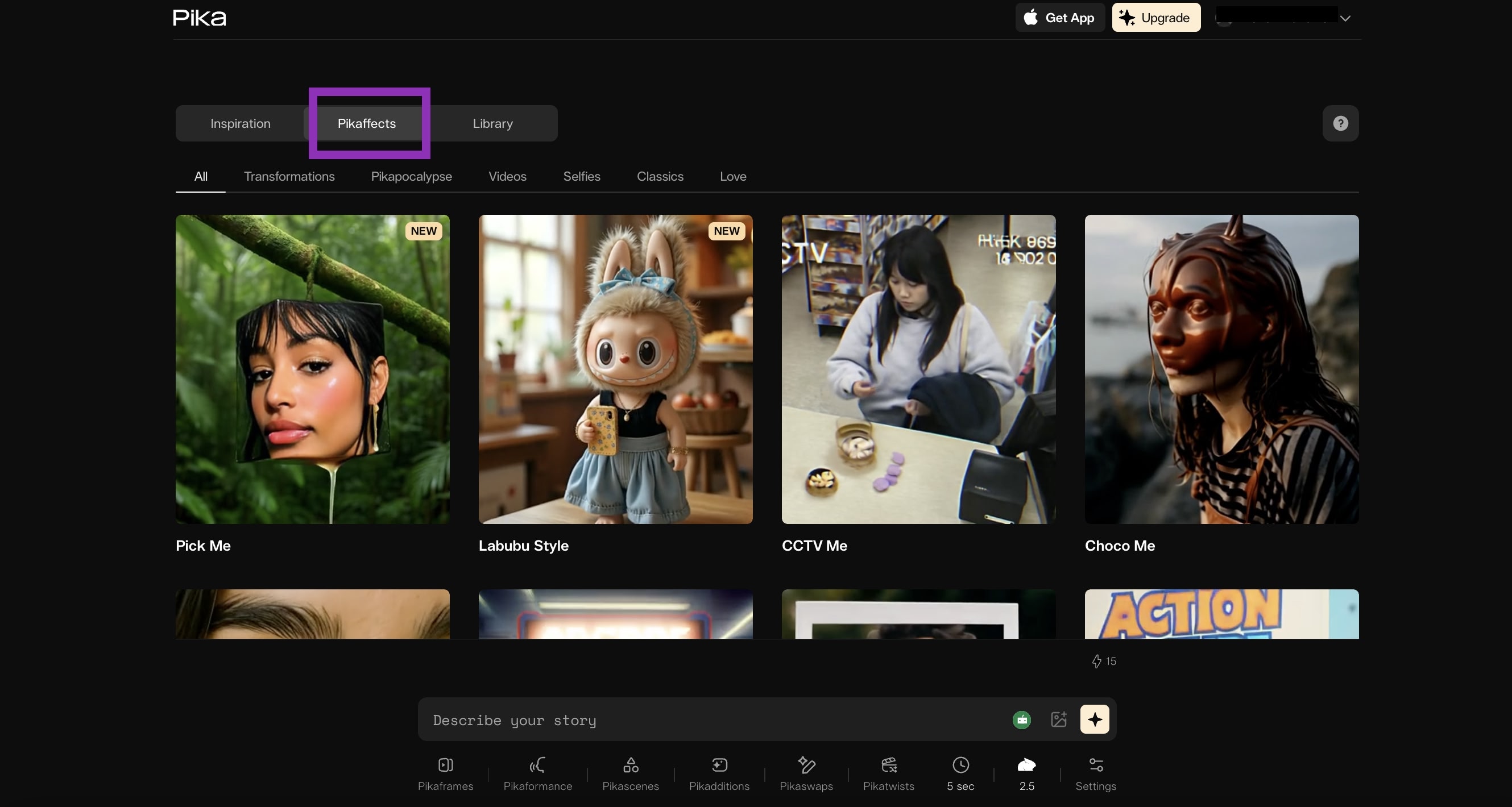
Task: Filter by Transformations category
Action: 289,177
